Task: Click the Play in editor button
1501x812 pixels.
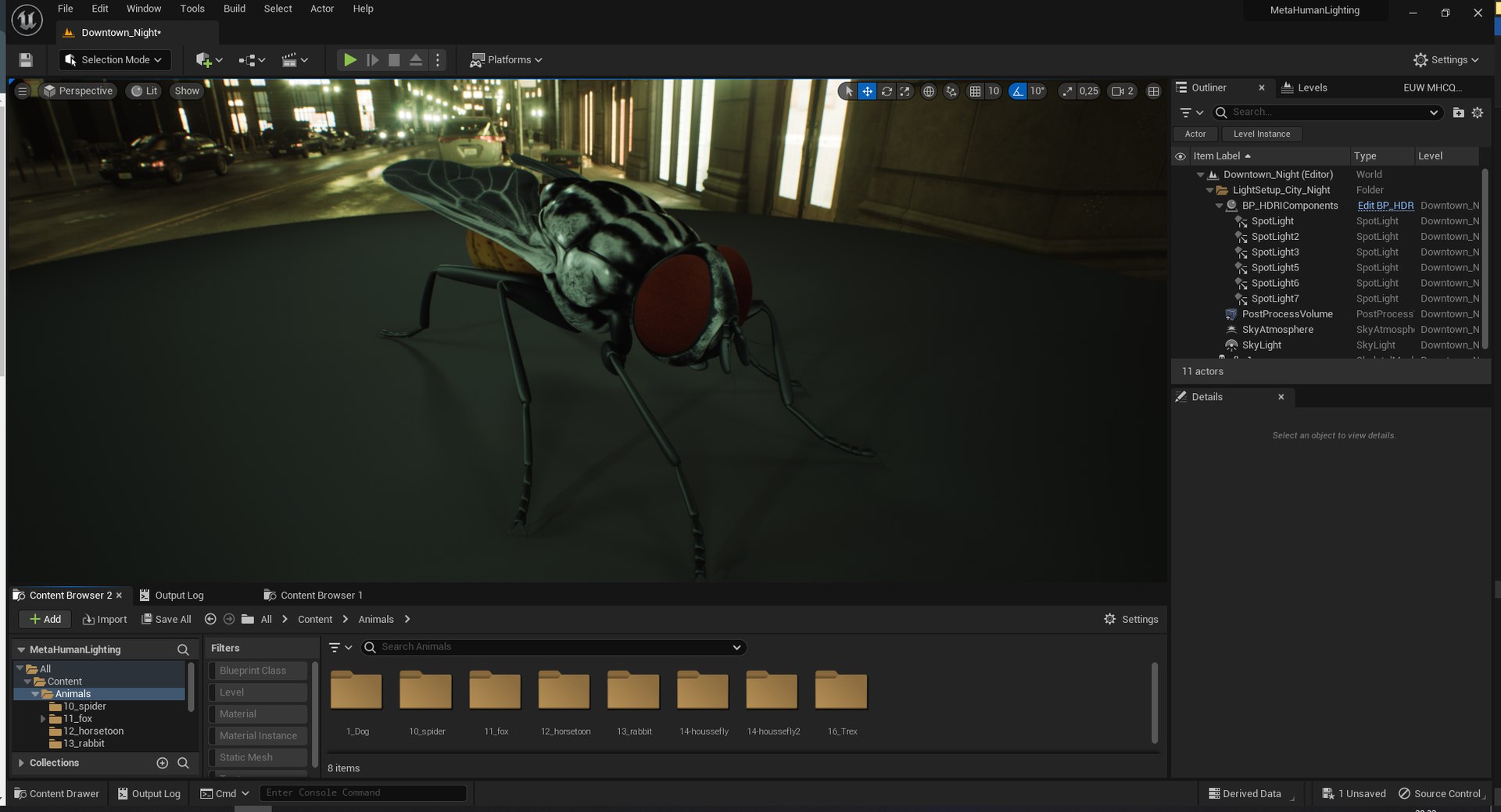Action: (x=349, y=60)
